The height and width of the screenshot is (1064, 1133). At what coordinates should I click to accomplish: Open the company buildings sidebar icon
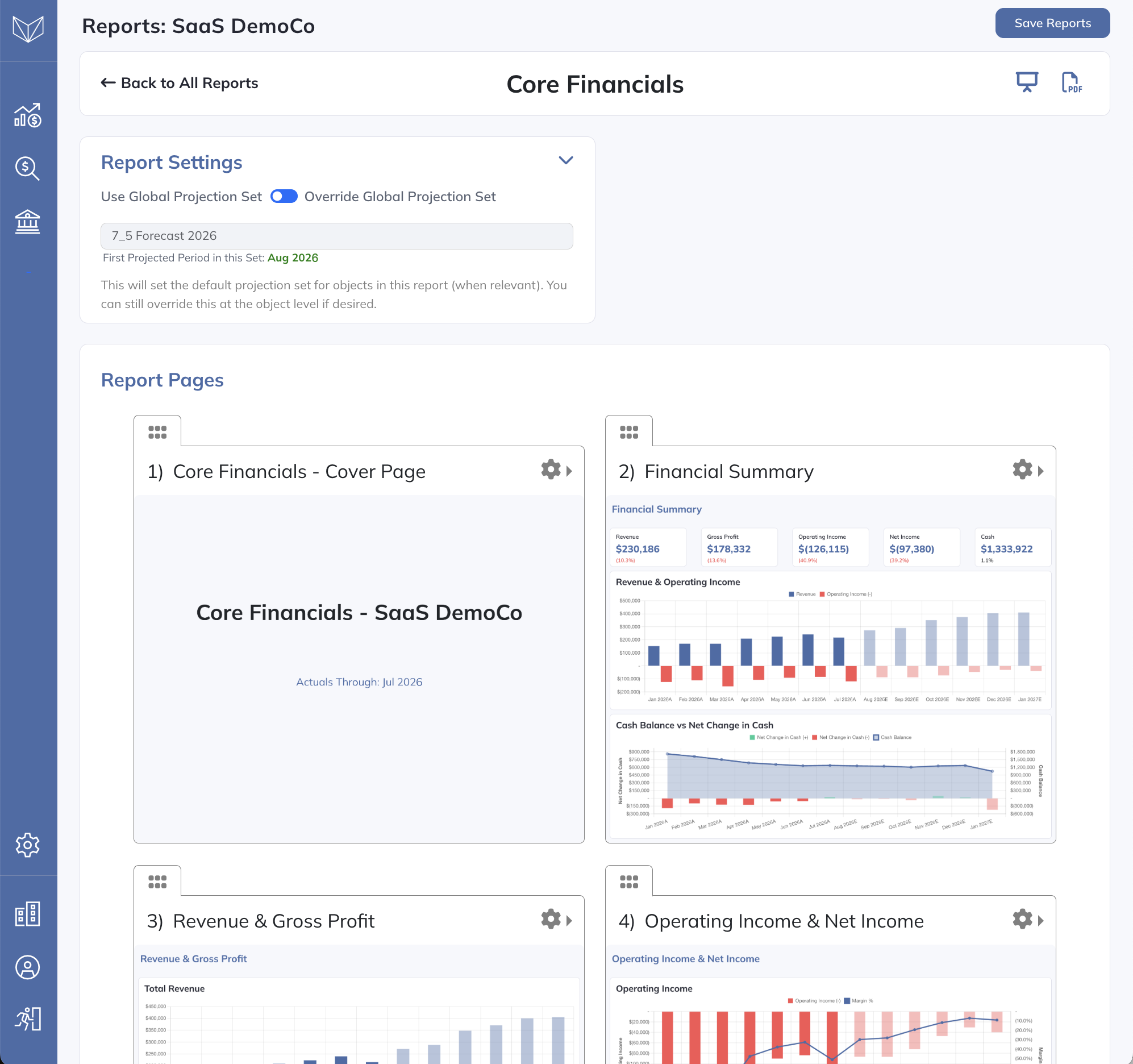click(27, 914)
